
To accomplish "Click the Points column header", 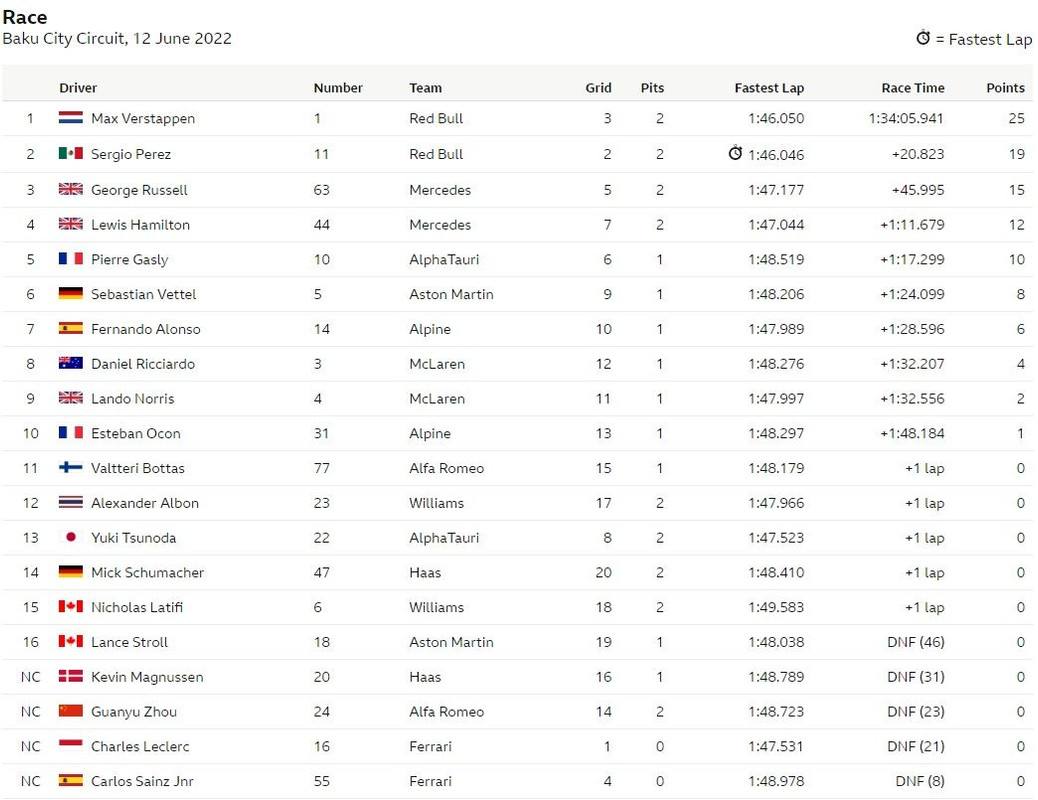I will tap(1006, 87).
